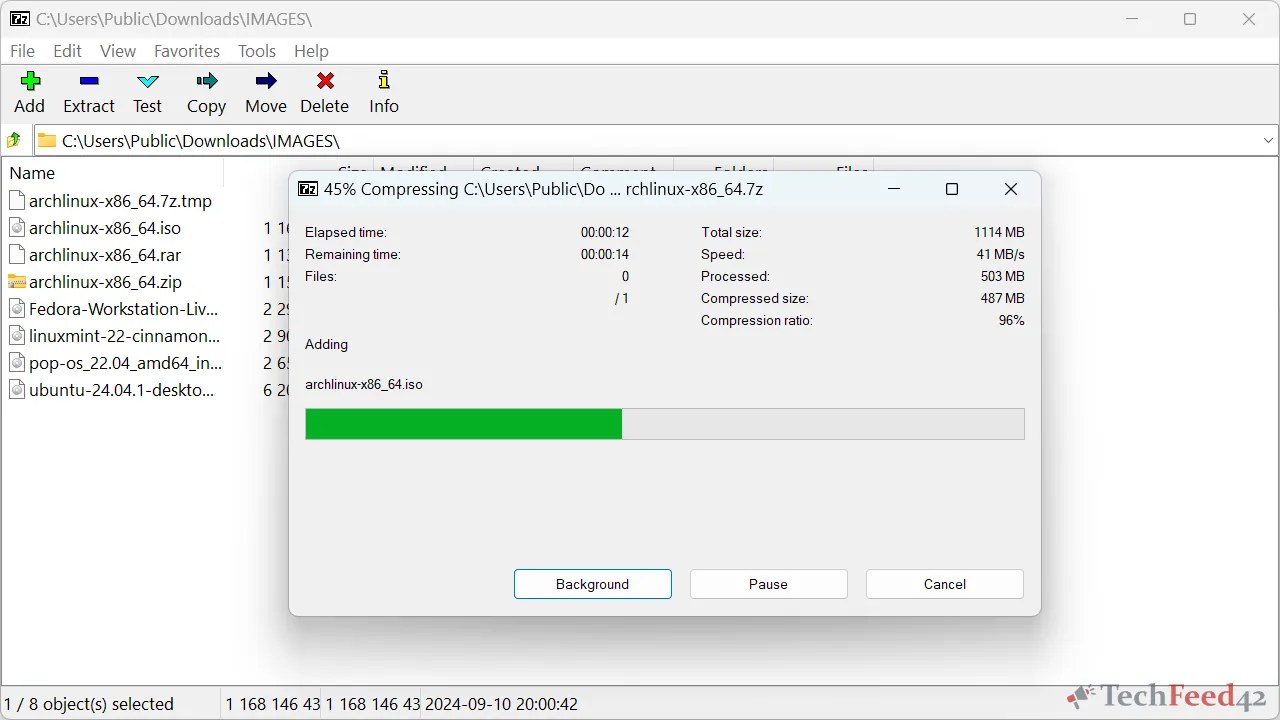Select the file icon of archlinux-x86_64.rar
The image size is (1280, 720).
tap(17, 254)
